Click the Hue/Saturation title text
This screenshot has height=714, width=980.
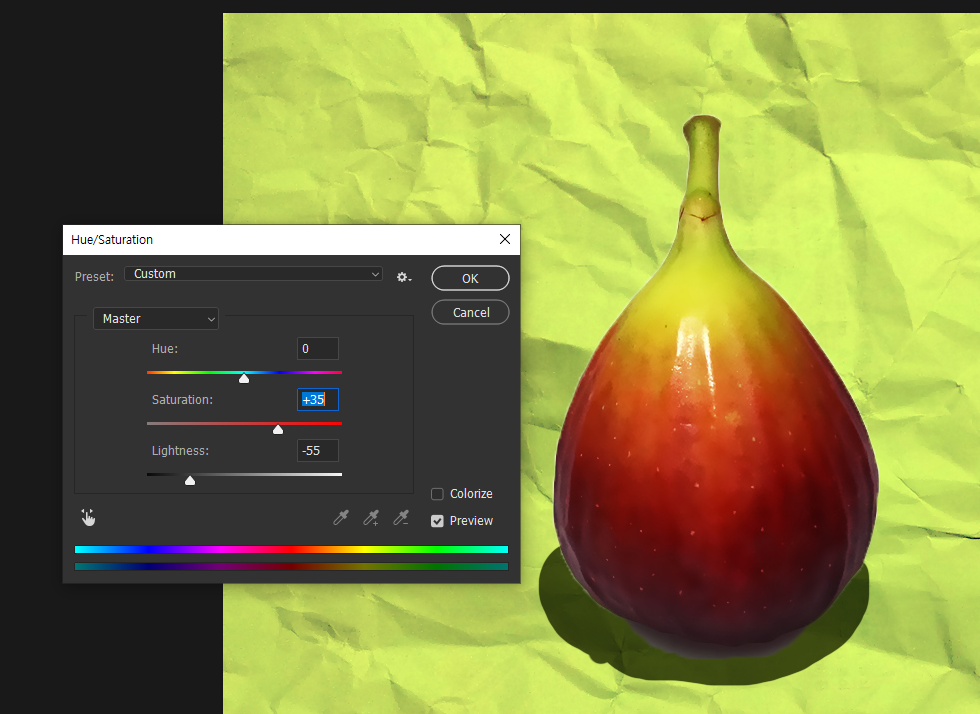pyautogui.click(x=112, y=239)
